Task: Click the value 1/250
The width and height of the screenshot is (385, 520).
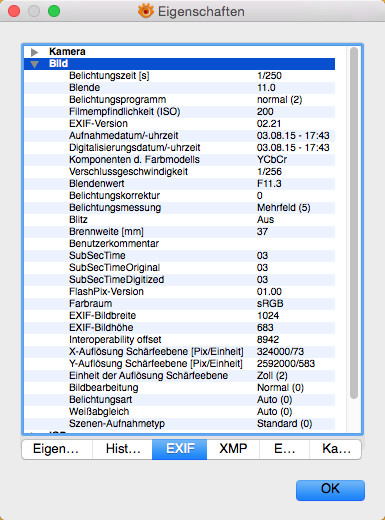Action: 269,76
